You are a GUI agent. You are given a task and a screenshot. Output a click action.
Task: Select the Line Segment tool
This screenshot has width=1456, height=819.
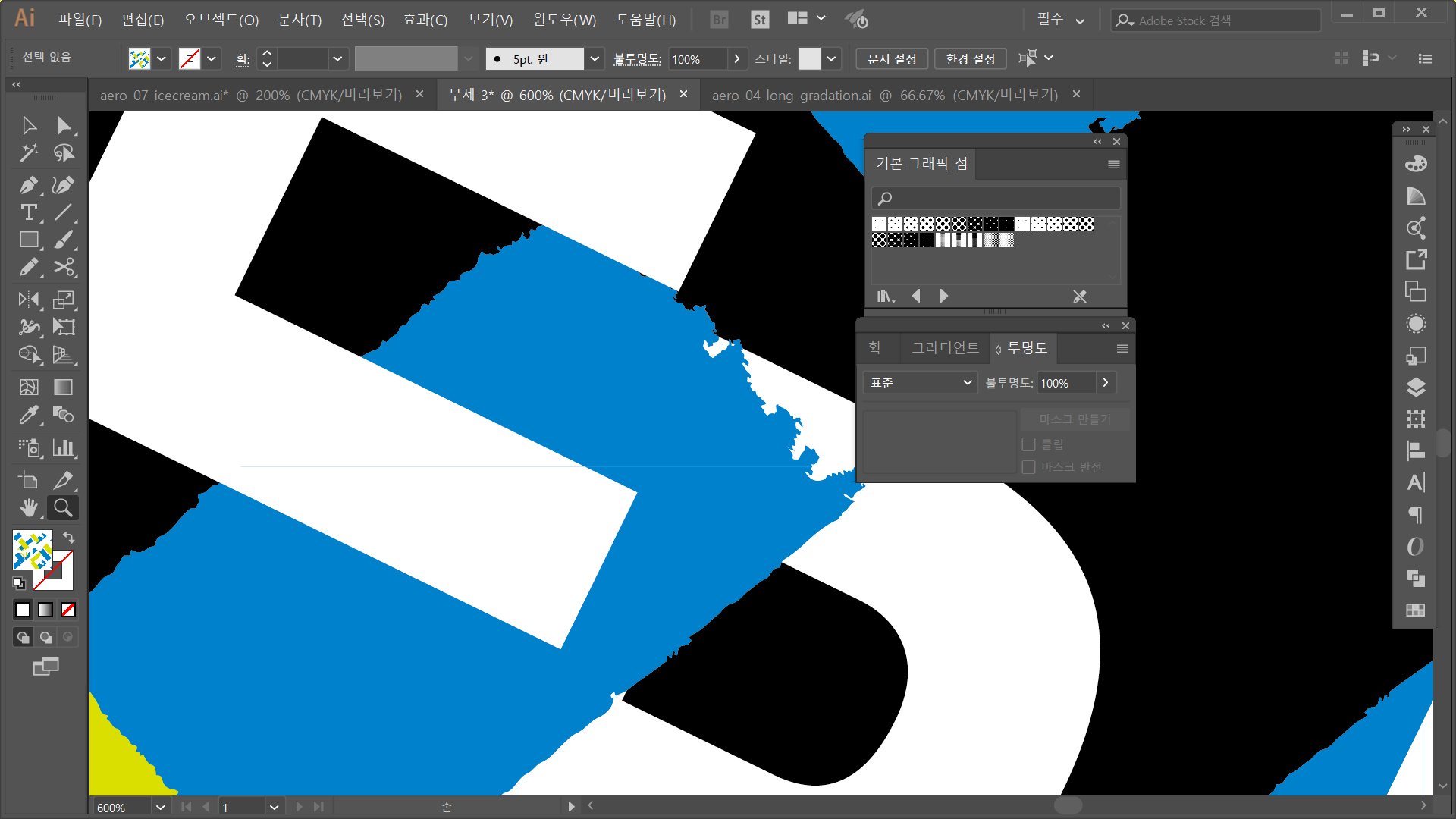[64, 212]
